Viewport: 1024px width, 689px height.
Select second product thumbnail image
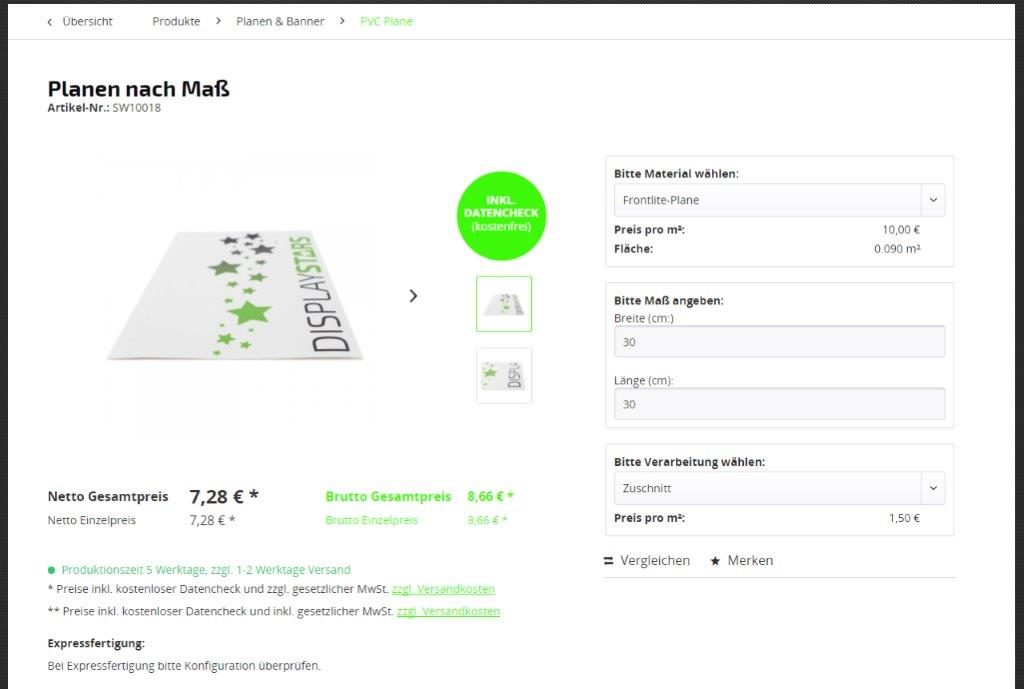[x=504, y=376]
